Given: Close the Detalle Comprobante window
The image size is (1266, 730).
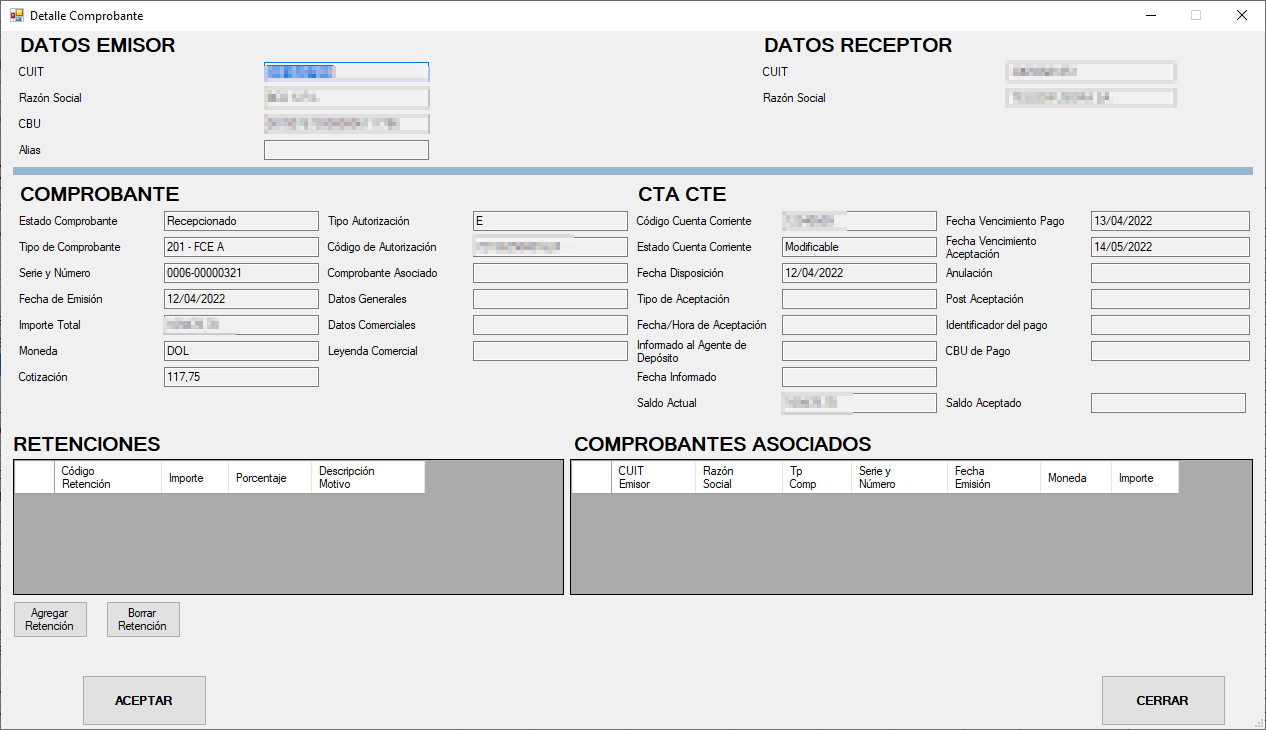Looking at the screenshot, I should (x=1241, y=16).
